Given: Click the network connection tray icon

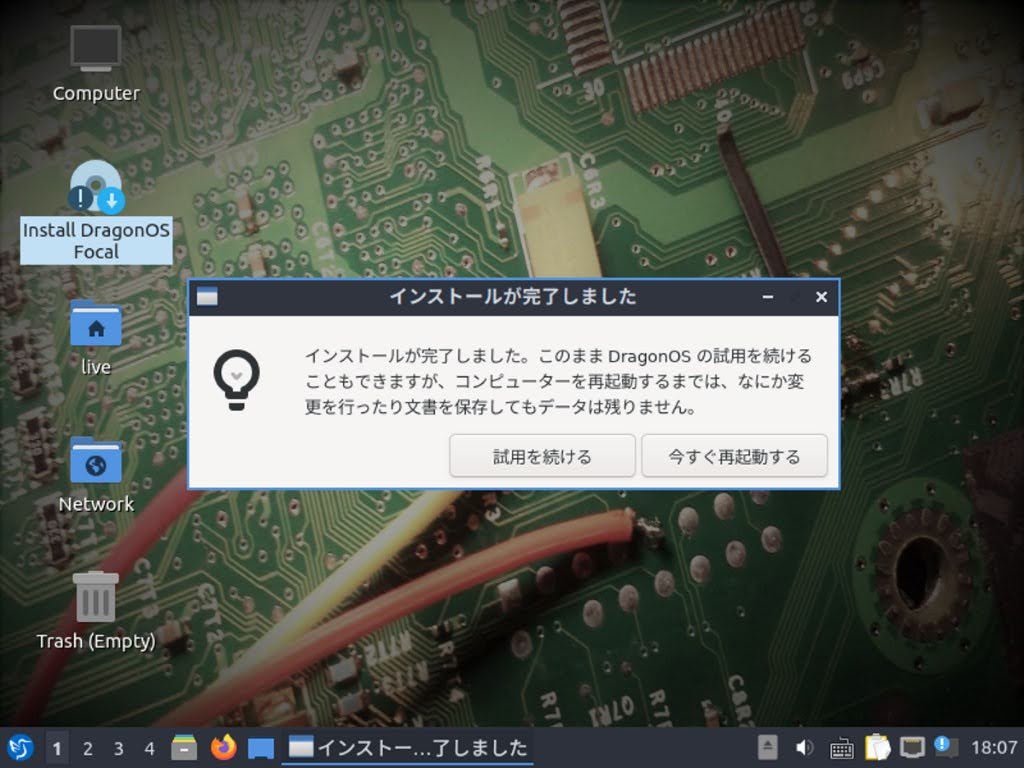Looking at the screenshot, I should coord(912,747).
